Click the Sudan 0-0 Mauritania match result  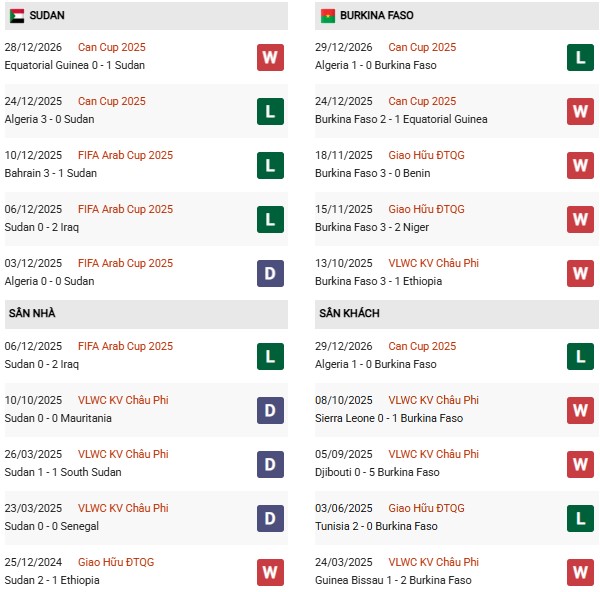point(58,418)
